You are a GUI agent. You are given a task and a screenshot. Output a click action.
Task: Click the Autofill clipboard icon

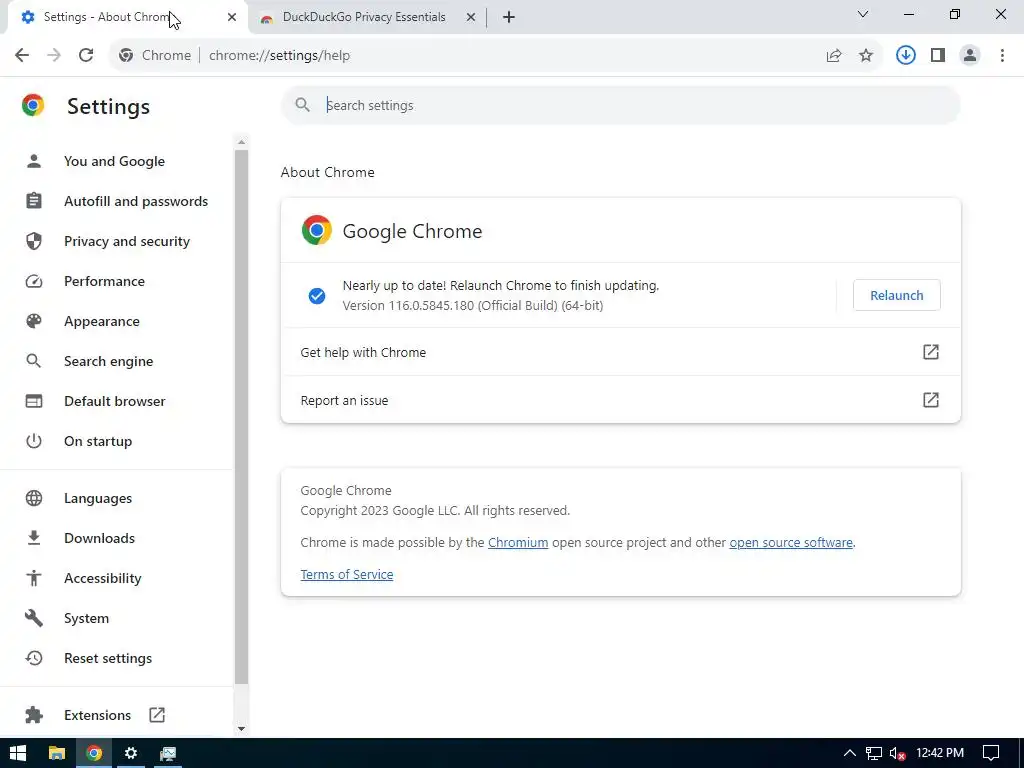click(34, 200)
